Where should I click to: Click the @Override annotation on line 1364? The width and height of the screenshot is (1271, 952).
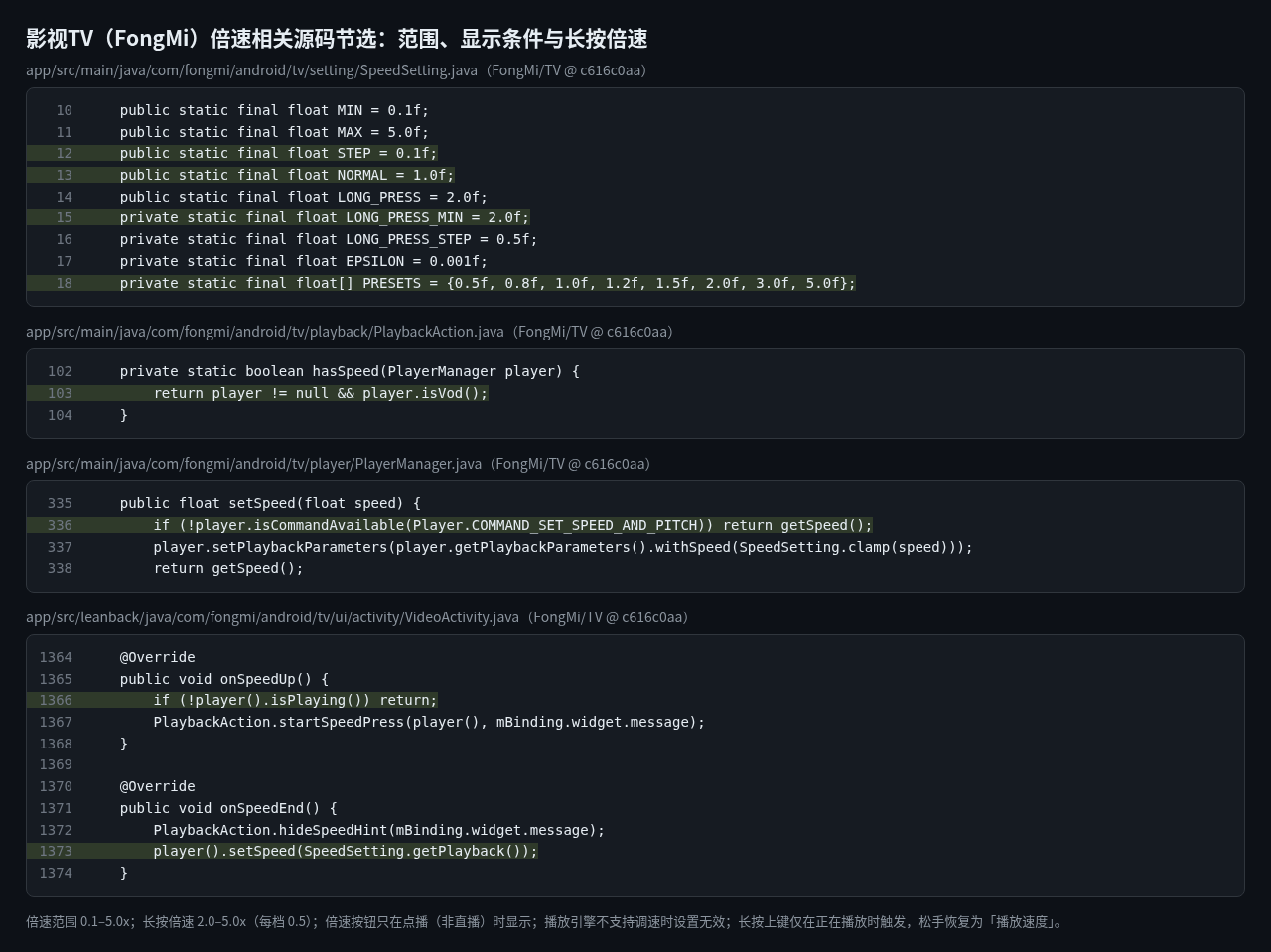tap(158, 657)
